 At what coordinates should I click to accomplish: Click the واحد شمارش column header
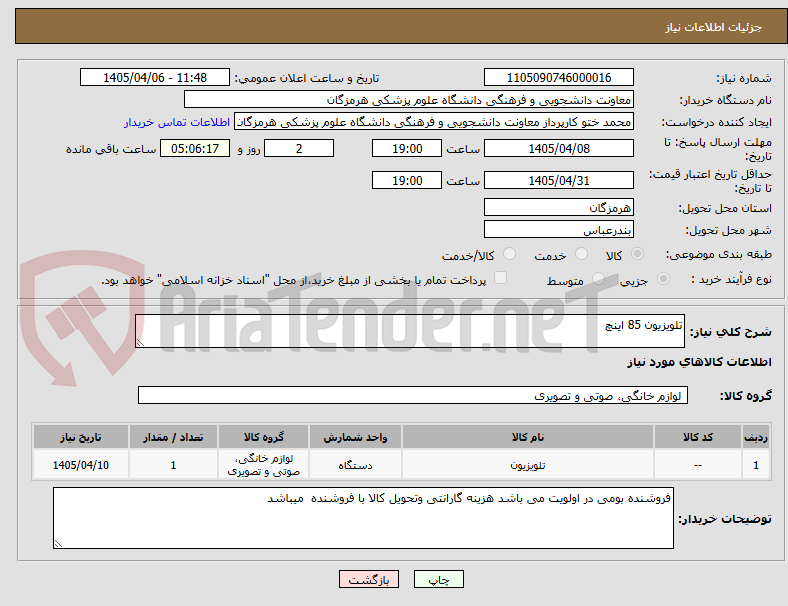coord(355,437)
